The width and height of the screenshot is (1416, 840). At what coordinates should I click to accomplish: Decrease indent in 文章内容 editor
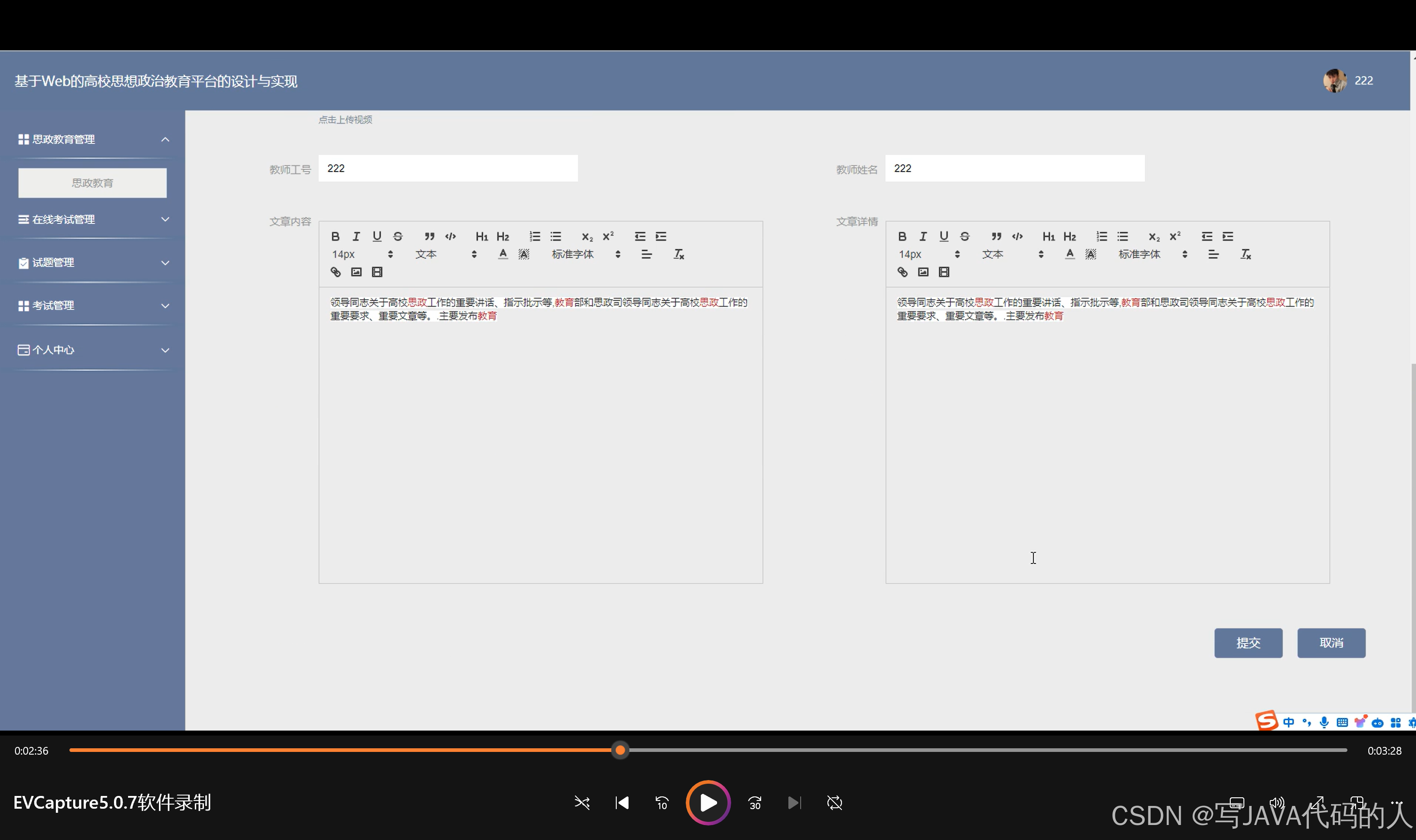point(640,237)
